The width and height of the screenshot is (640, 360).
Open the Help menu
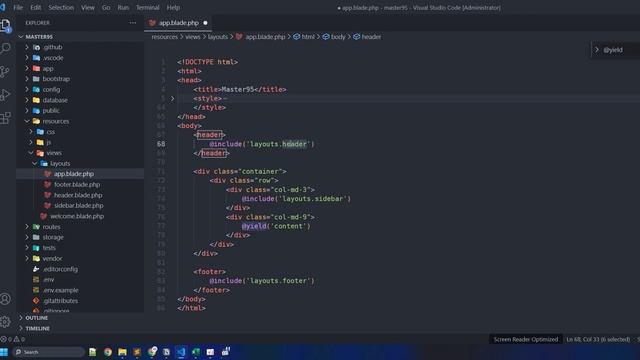coord(173,7)
